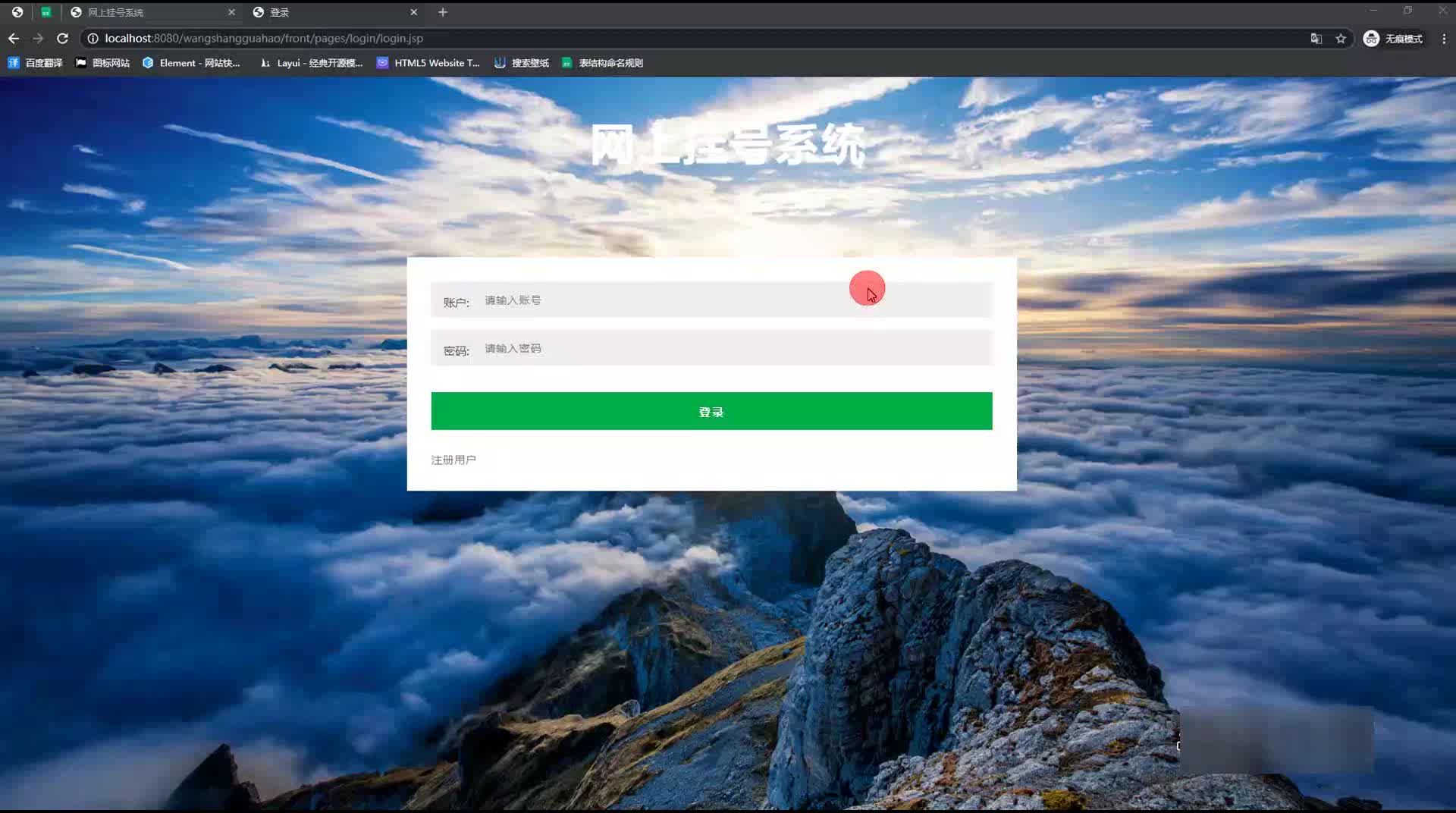Open the 图标网站 bookmark

[x=102, y=63]
